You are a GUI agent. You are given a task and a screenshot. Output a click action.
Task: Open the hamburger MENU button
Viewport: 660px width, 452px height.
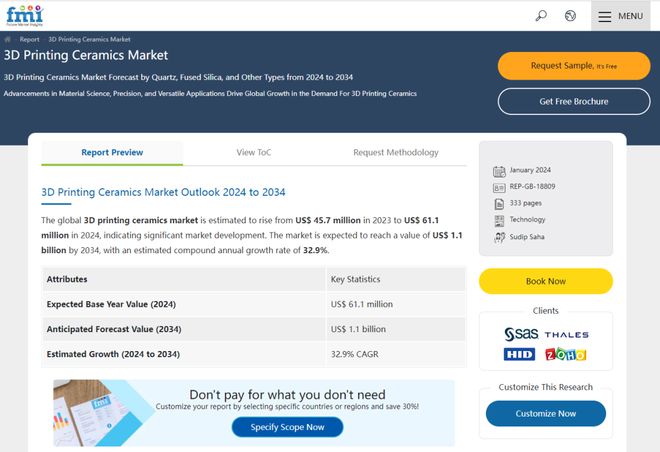click(620, 16)
